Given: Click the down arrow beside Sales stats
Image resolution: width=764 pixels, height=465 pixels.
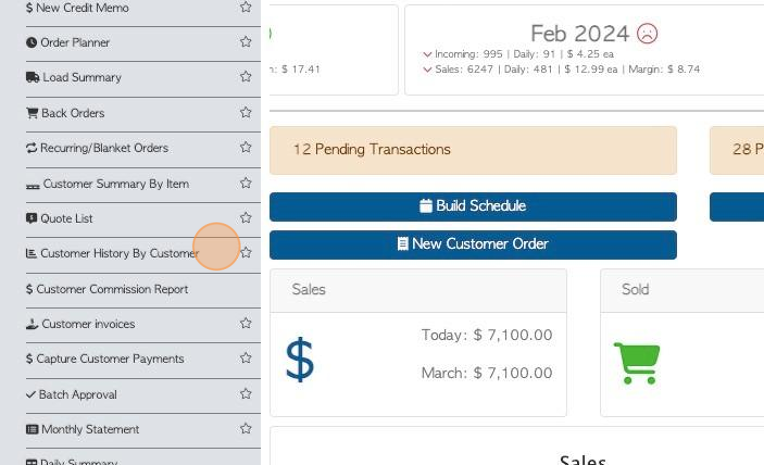Looking at the screenshot, I should pos(428,70).
